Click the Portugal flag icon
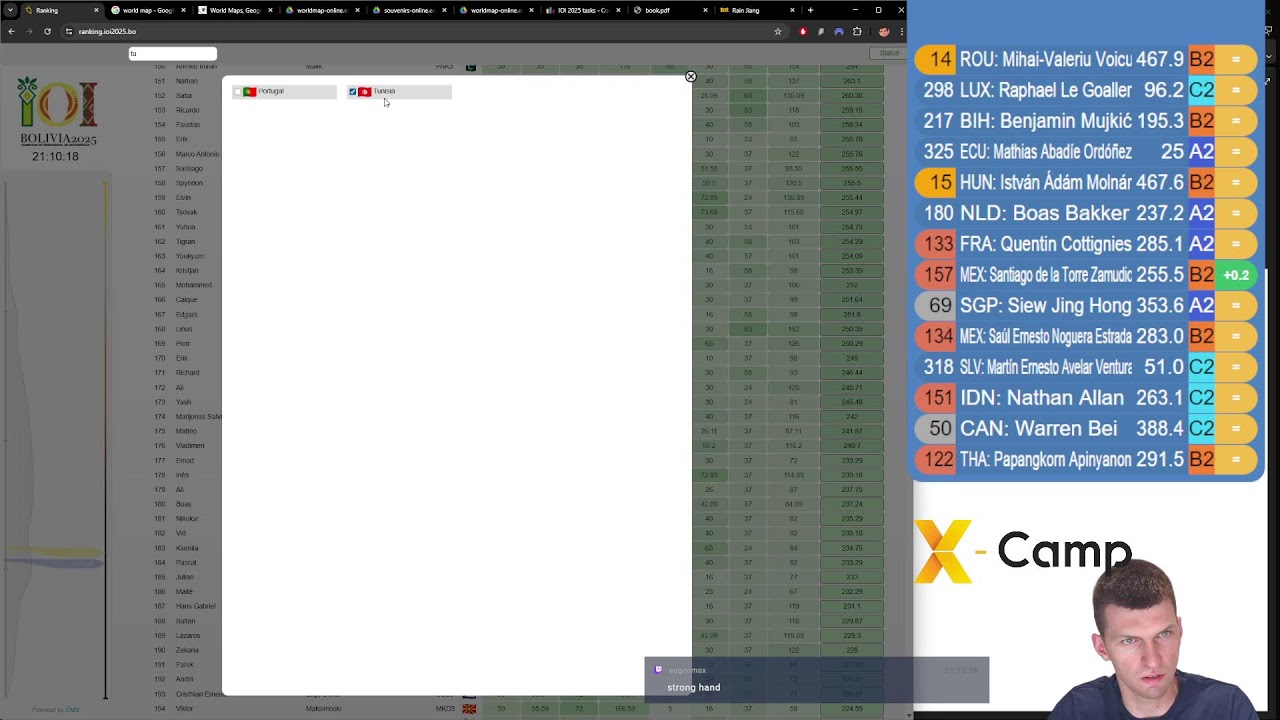 click(x=249, y=92)
